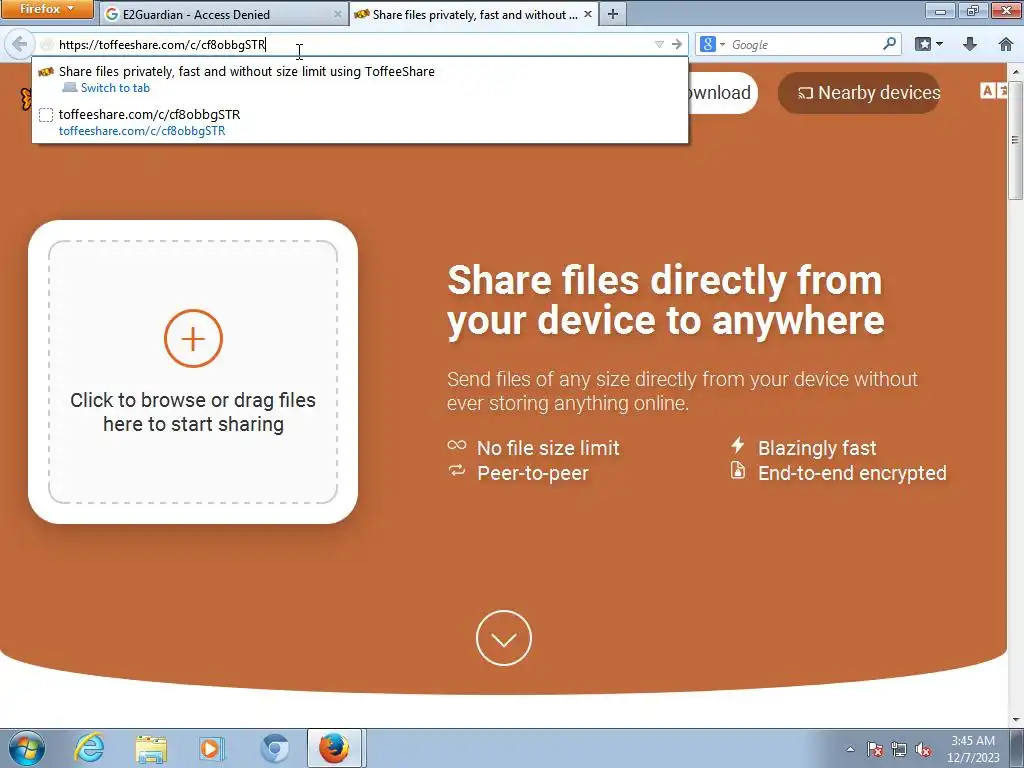Click 'Click to browse or drag files' text
Image resolution: width=1024 pixels, height=768 pixels.
point(193,411)
